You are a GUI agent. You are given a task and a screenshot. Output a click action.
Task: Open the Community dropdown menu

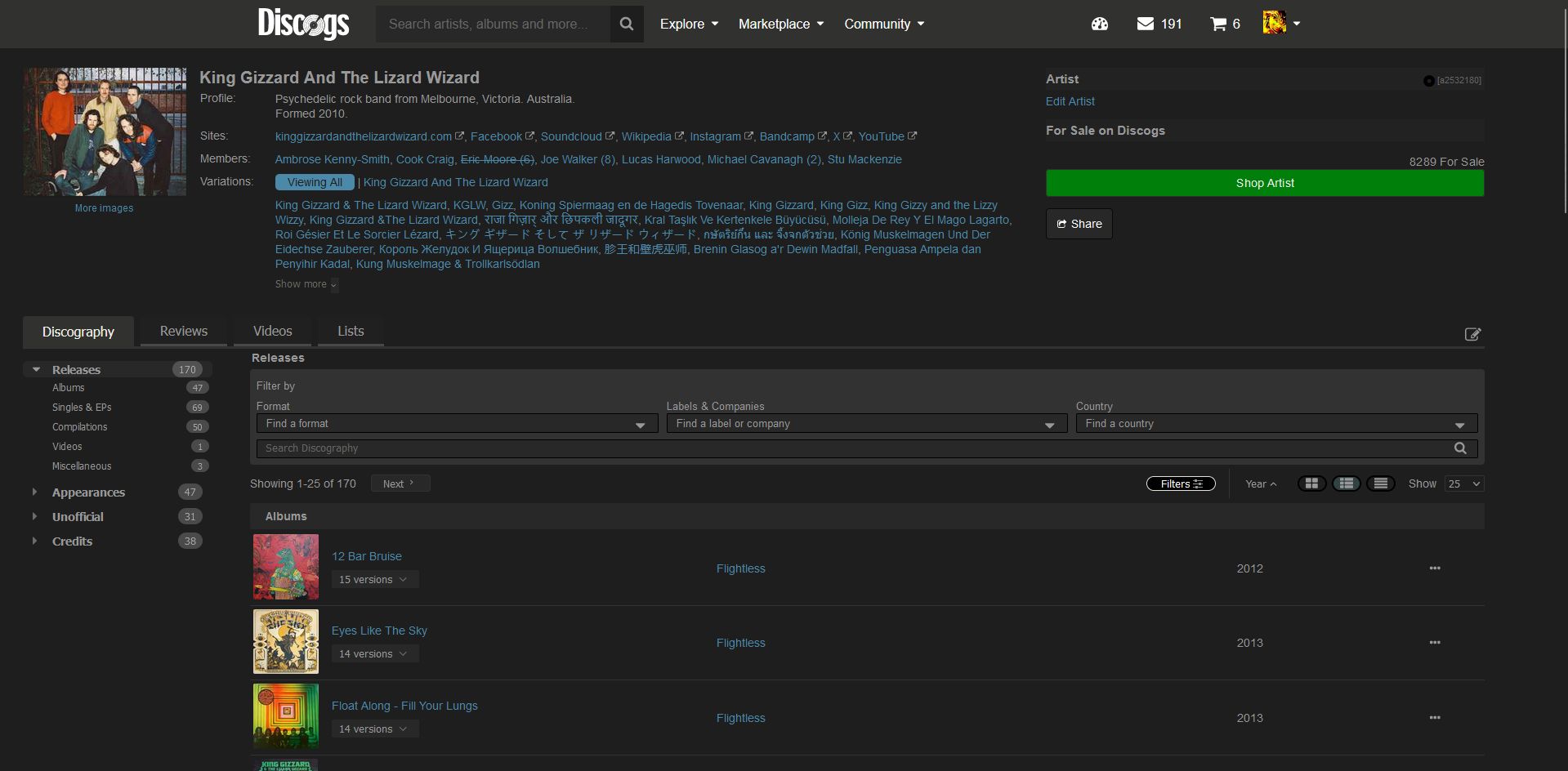[x=884, y=24]
